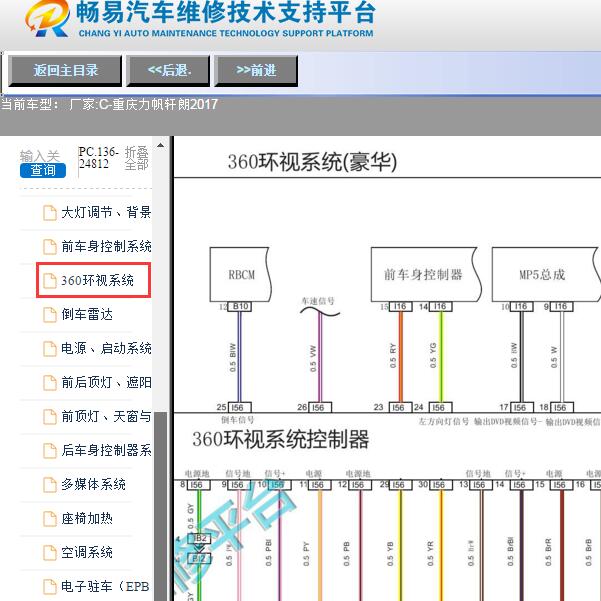Go back with the <<后退 button
This screenshot has height=601, width=601.
coord(168,71)
